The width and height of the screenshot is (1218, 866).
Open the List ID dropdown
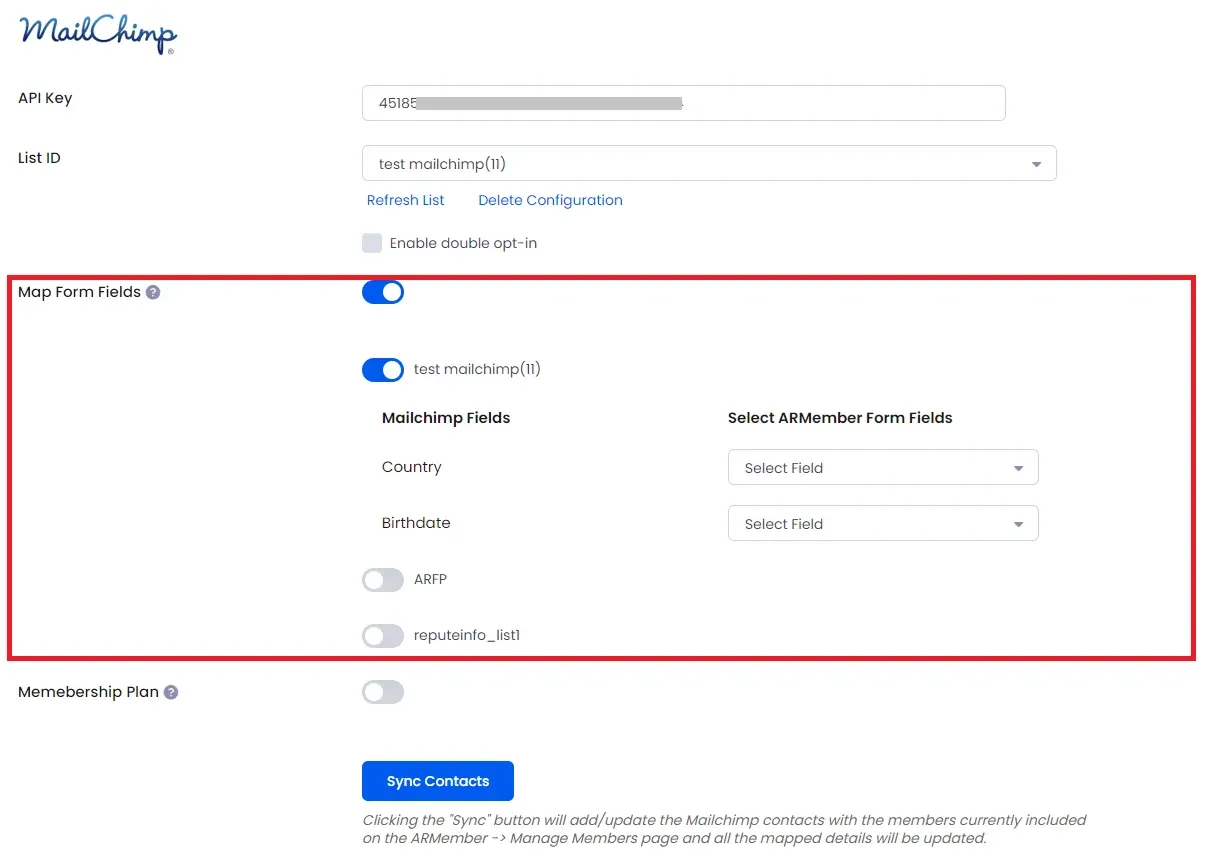[x=709, y=164]
